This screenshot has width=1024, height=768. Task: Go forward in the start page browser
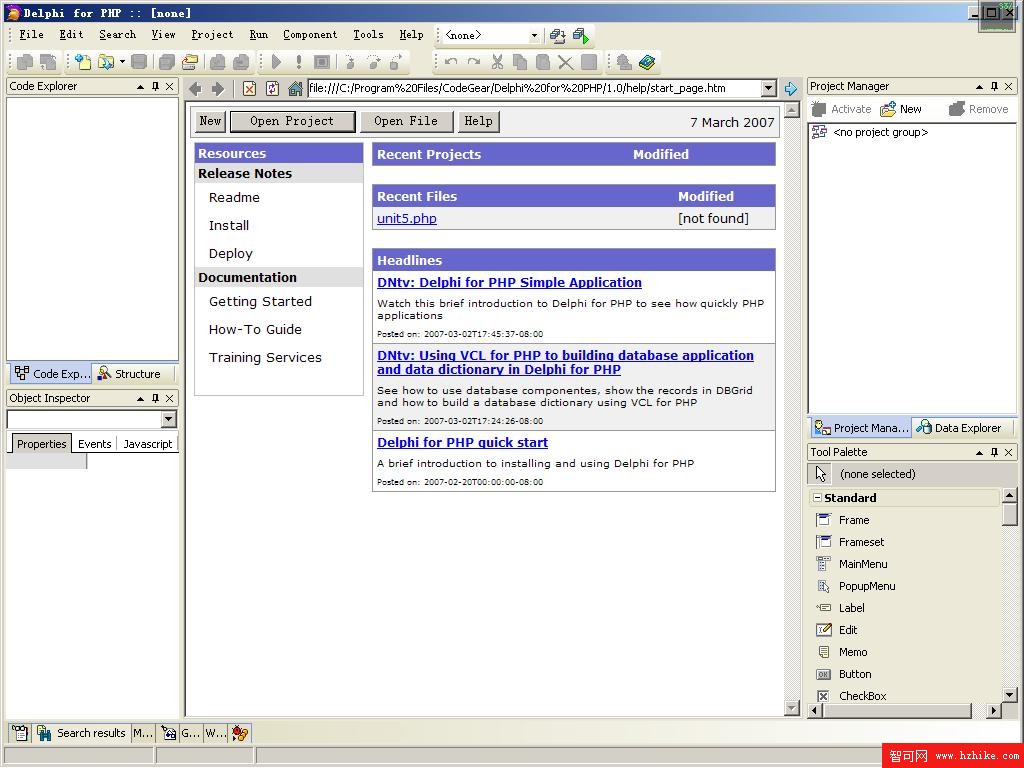tap(217, 89)
